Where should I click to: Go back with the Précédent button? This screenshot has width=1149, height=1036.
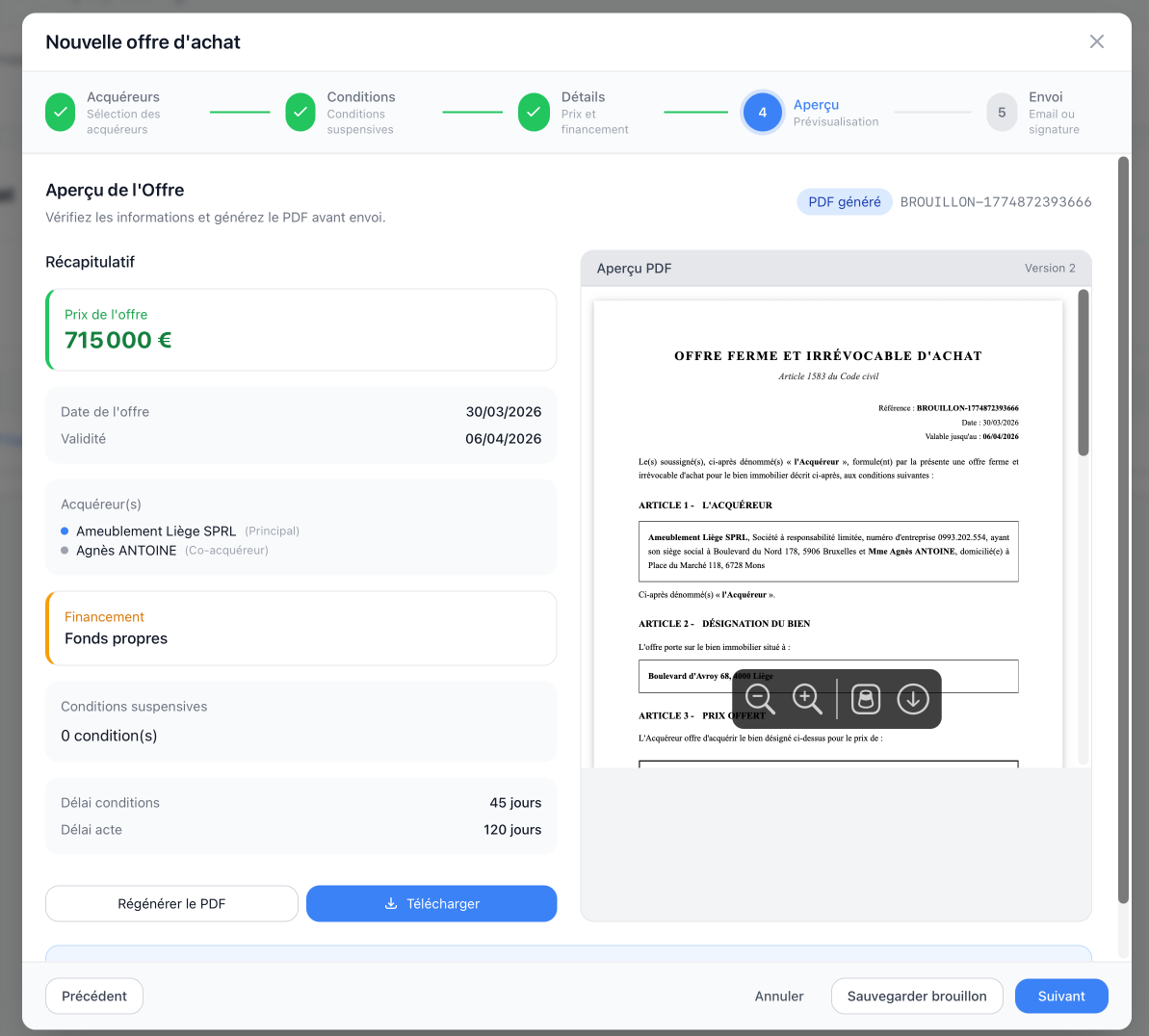click(93, 996)
